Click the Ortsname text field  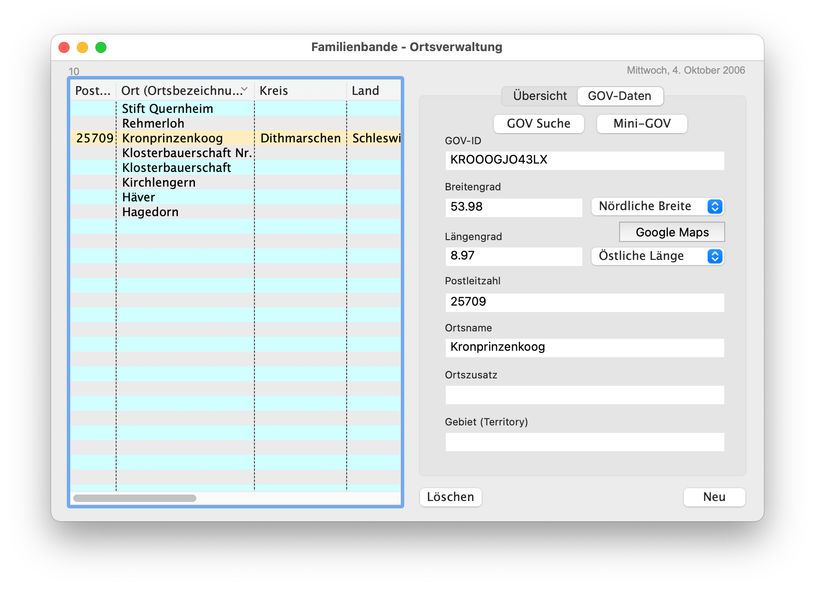pos(584,347)
